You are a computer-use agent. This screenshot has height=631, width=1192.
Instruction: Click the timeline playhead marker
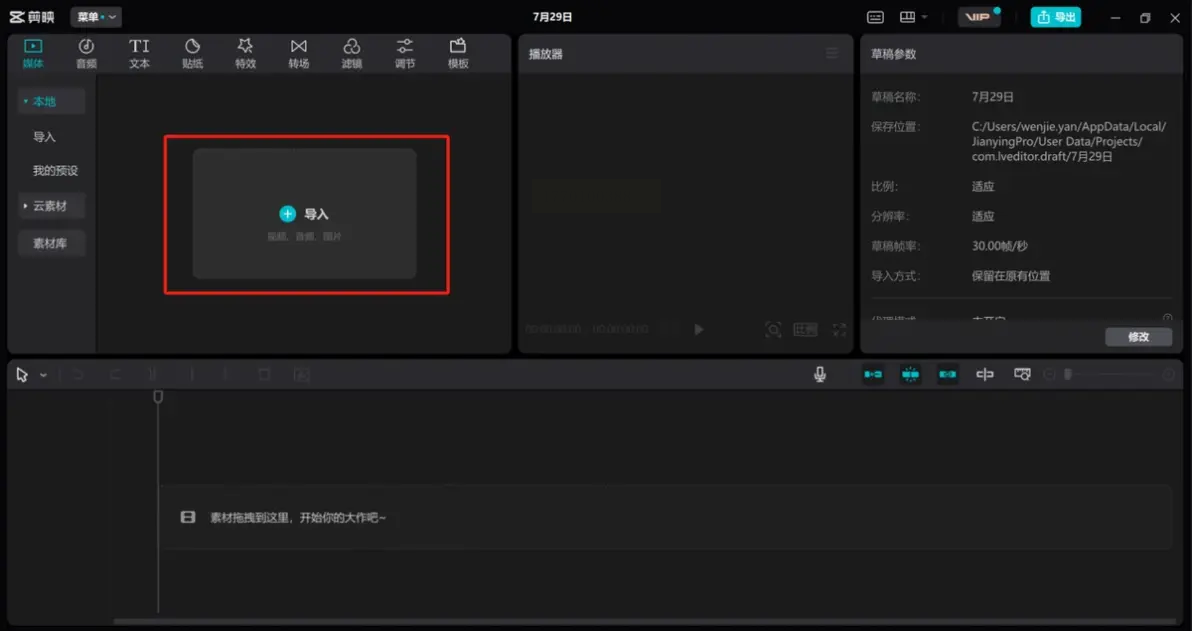pos(158,397)
